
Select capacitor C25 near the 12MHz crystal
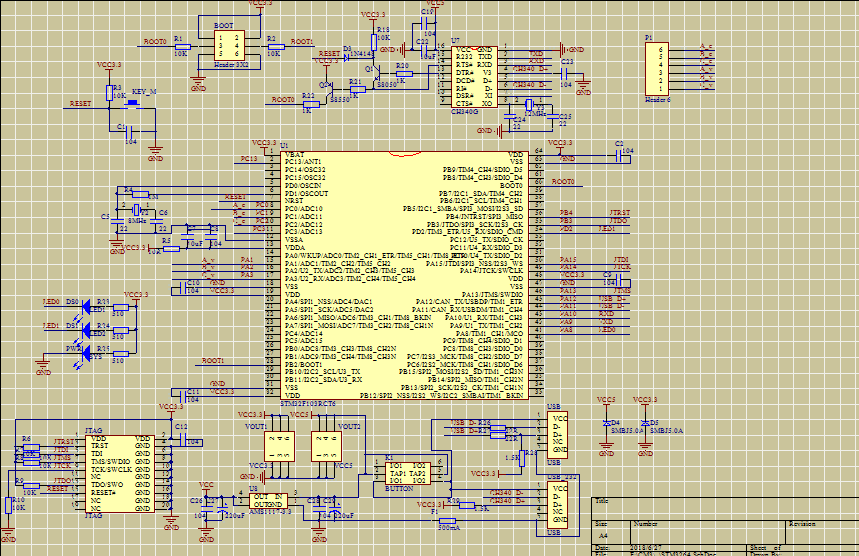pos(553,116)
